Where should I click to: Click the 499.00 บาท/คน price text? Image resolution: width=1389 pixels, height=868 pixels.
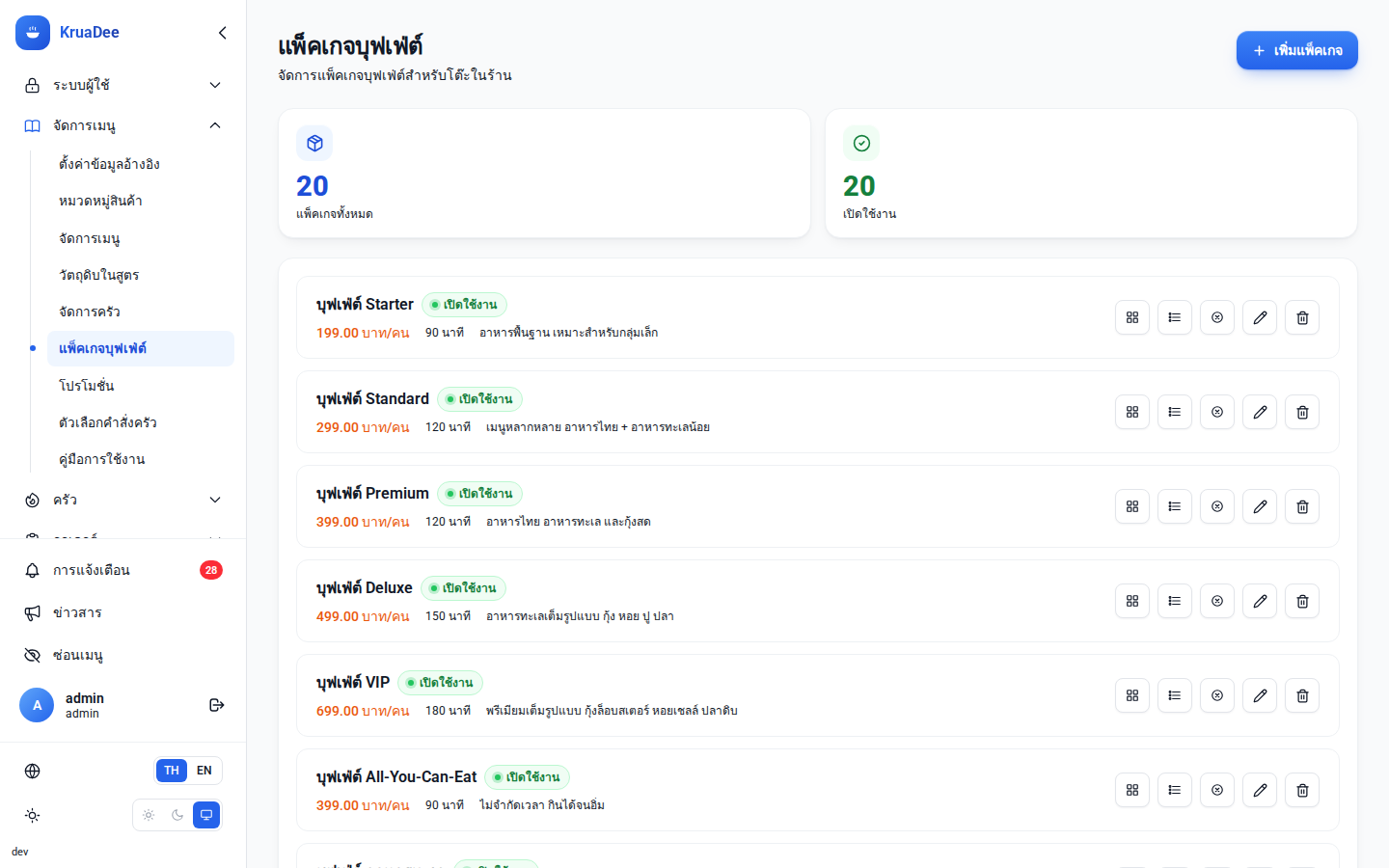coord(363,616)
